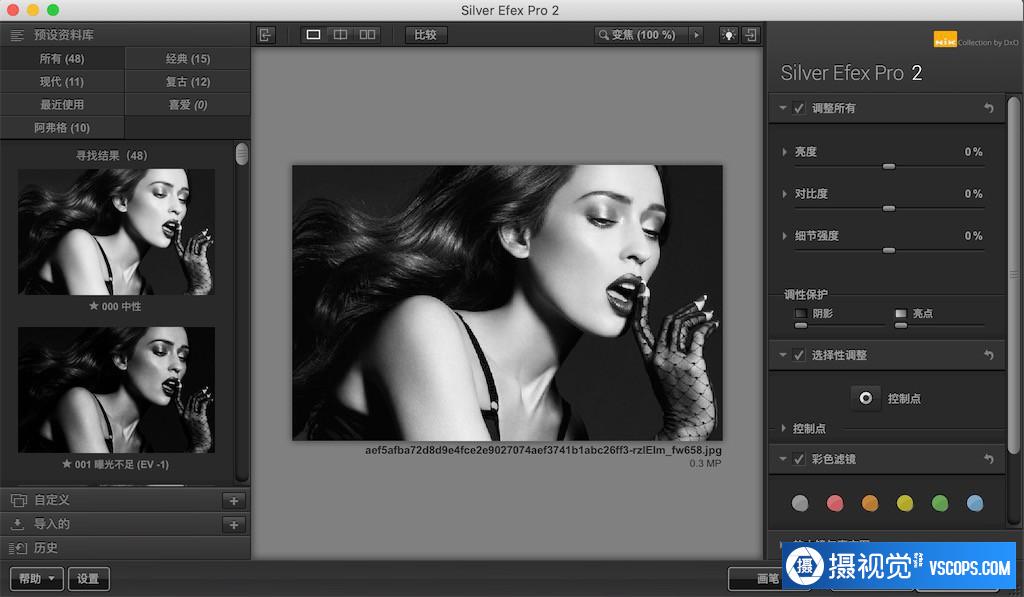Select single image view
The width and height of the screenshot is (1024, 597).
tap(313, 35)
